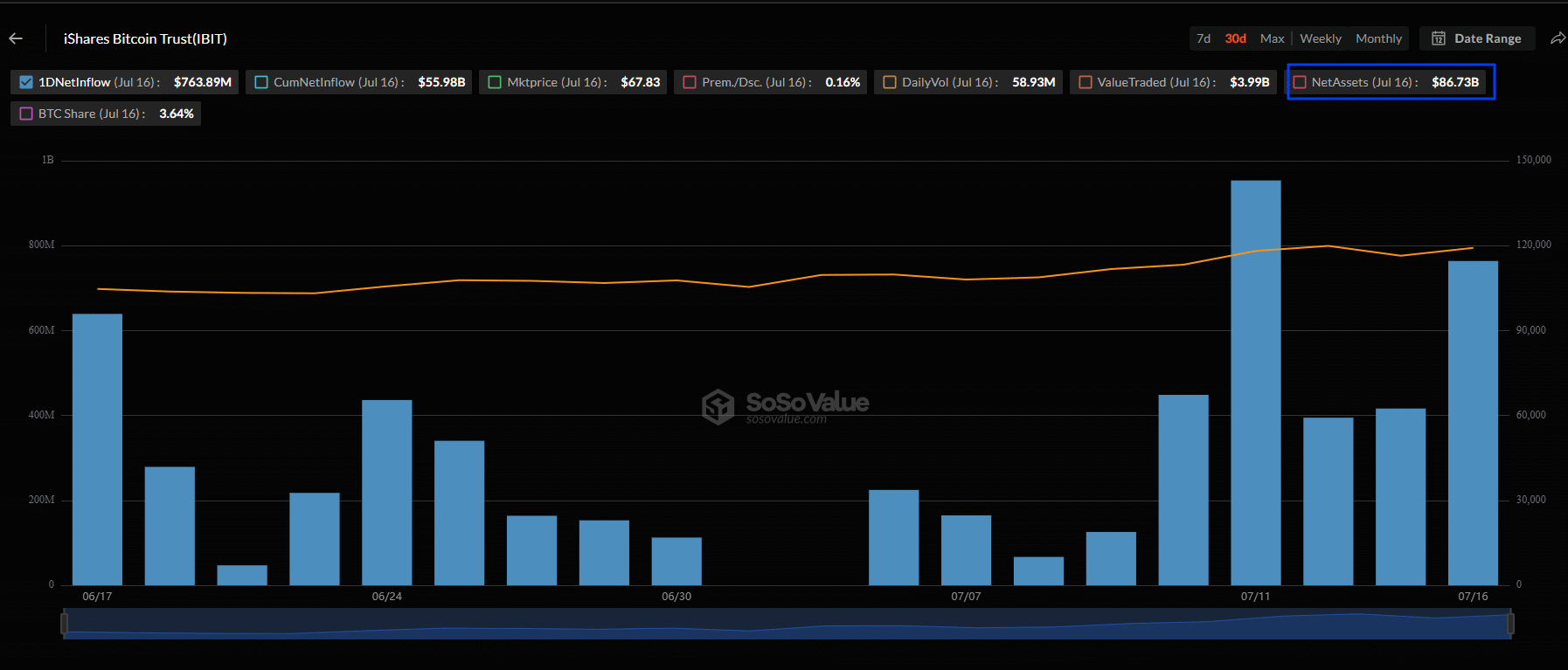Image resolution: width=1568 pixels, height=670 pixels.
Task: Toggle the ValueTraded checkbox
Action: (x=1086, y=82)
